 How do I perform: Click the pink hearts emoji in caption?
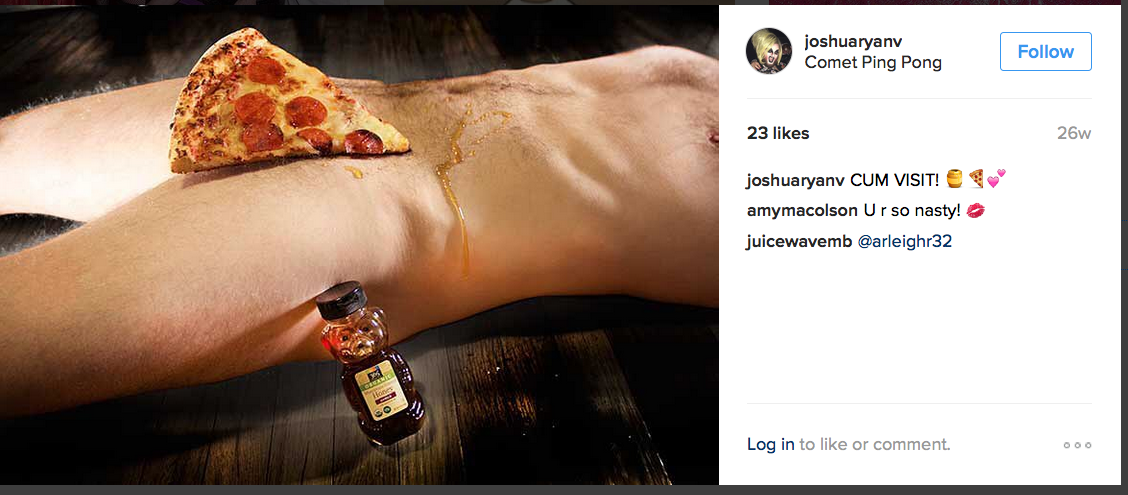[x=996, y=179]
